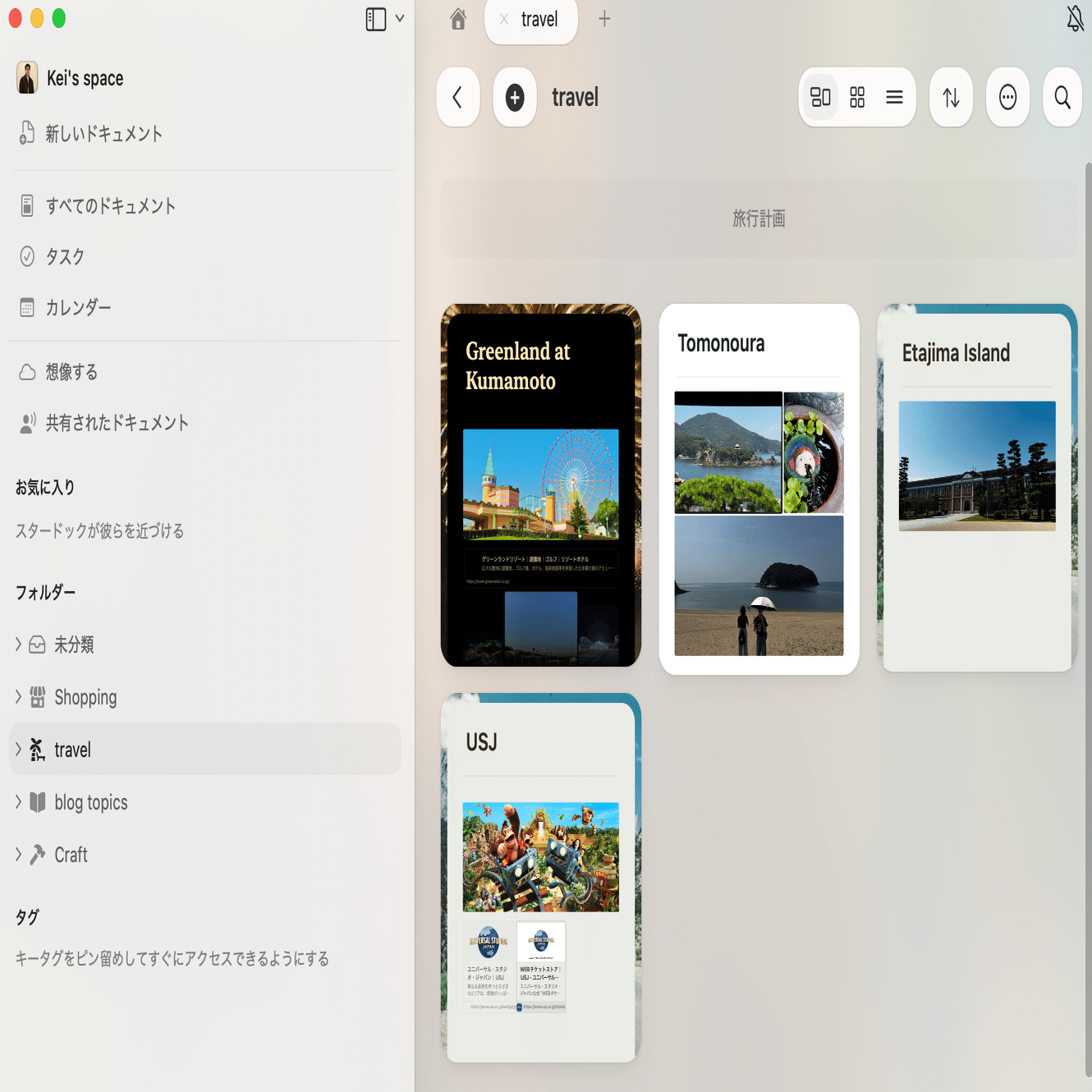This screenshot has height=1092, width=1092.
Task: Select the blog topics folder label
Action: tap(91, 803)
